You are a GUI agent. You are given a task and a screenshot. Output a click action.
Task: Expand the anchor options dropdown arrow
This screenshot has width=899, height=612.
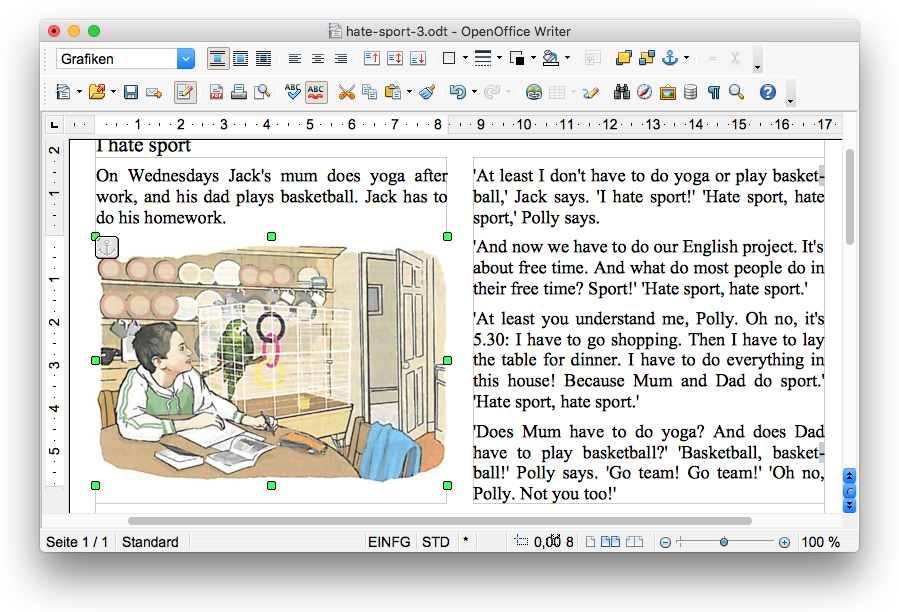point(686,58)
